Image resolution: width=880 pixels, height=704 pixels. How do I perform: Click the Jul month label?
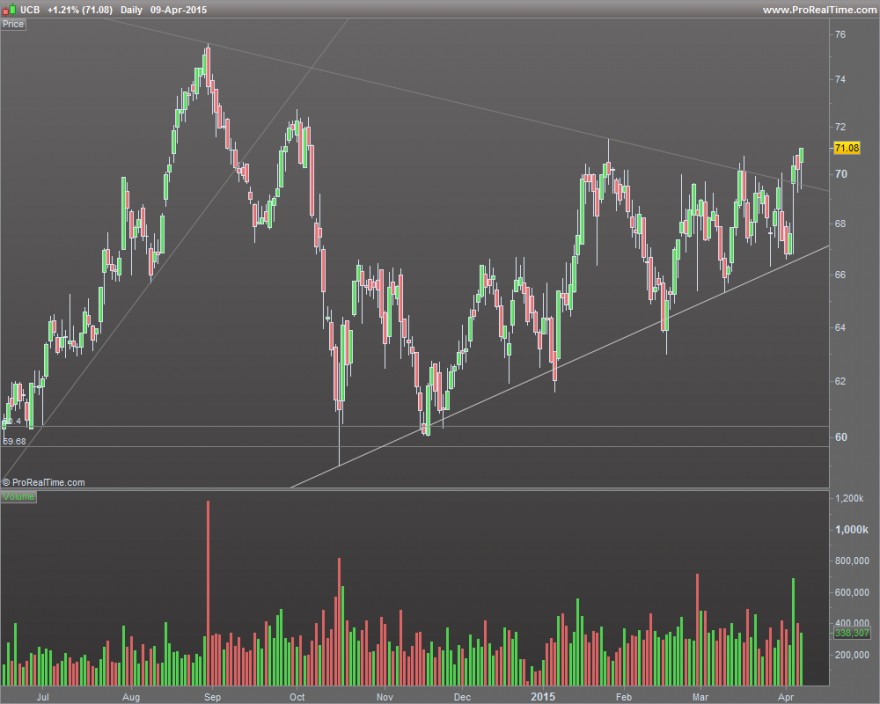(x=43, y=697)
